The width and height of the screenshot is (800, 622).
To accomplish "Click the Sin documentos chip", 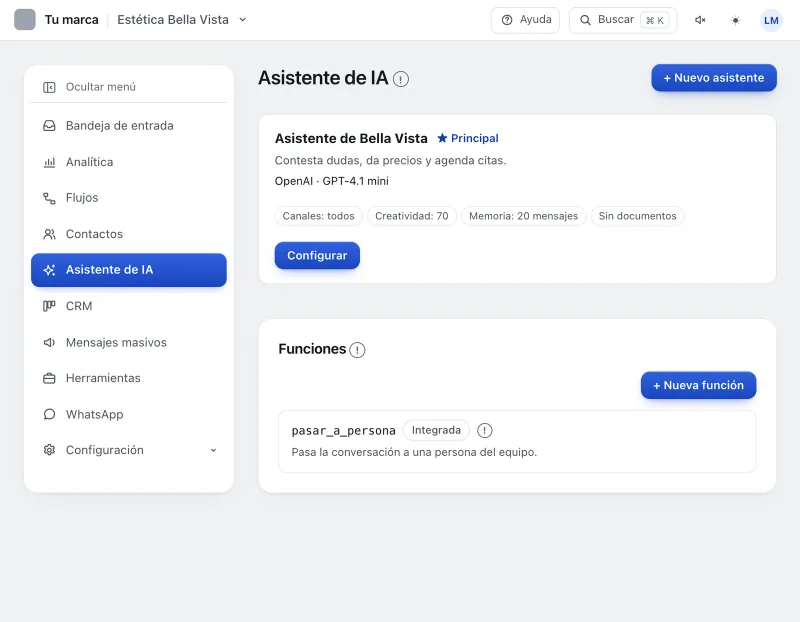I will click(x=637, y=216).
